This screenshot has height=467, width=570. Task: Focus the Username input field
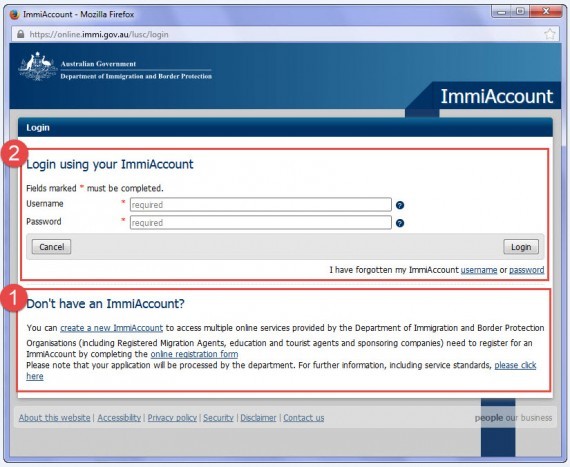(x=261, y=205)
